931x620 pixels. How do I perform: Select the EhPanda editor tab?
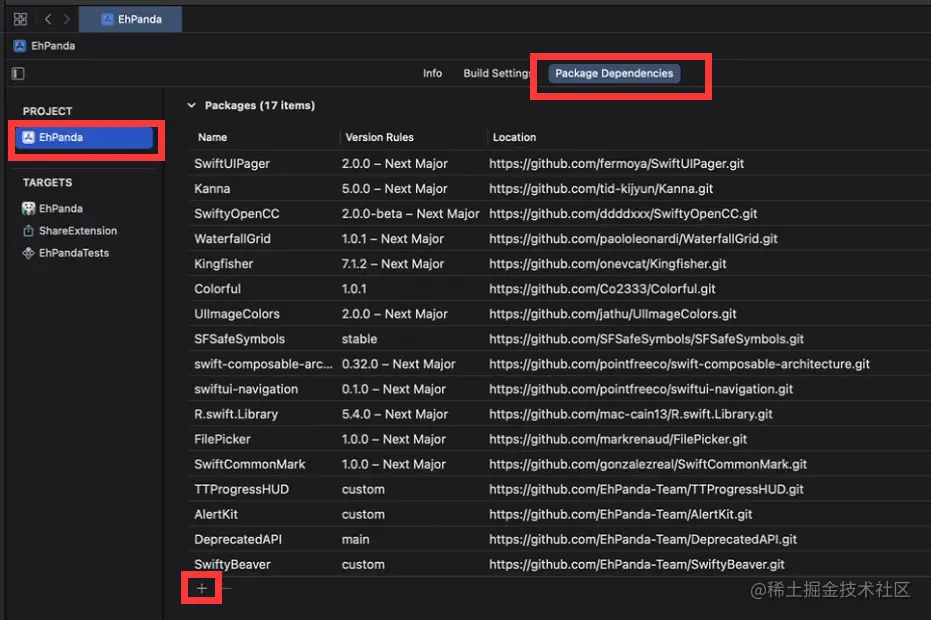pos(131,19)
